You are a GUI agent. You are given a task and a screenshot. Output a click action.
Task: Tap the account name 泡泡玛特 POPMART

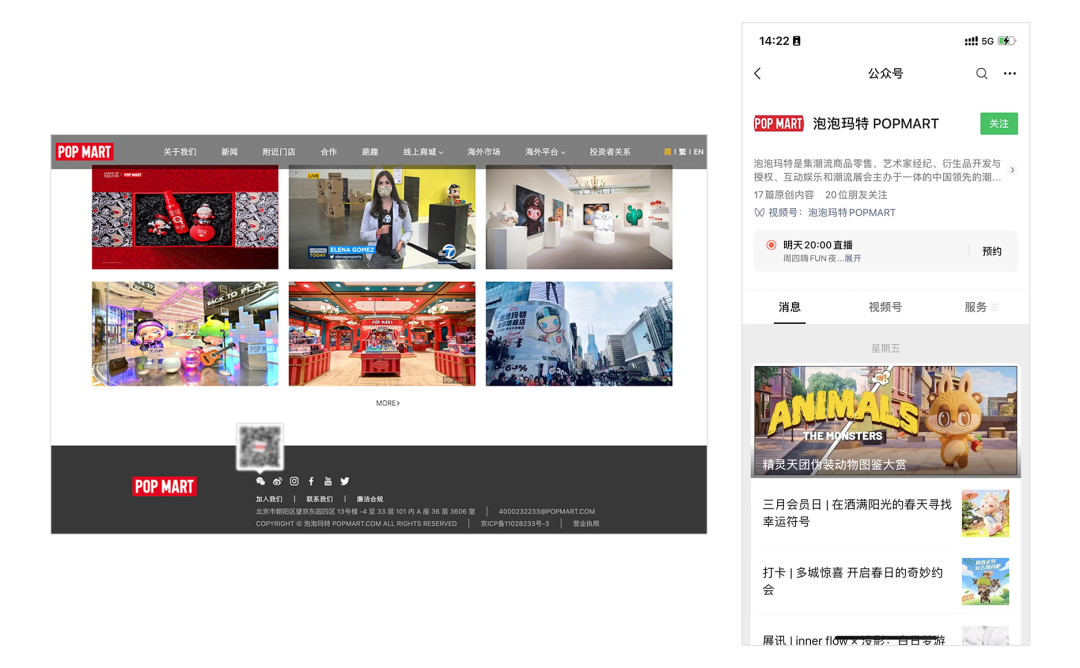(x=875, y=124)
